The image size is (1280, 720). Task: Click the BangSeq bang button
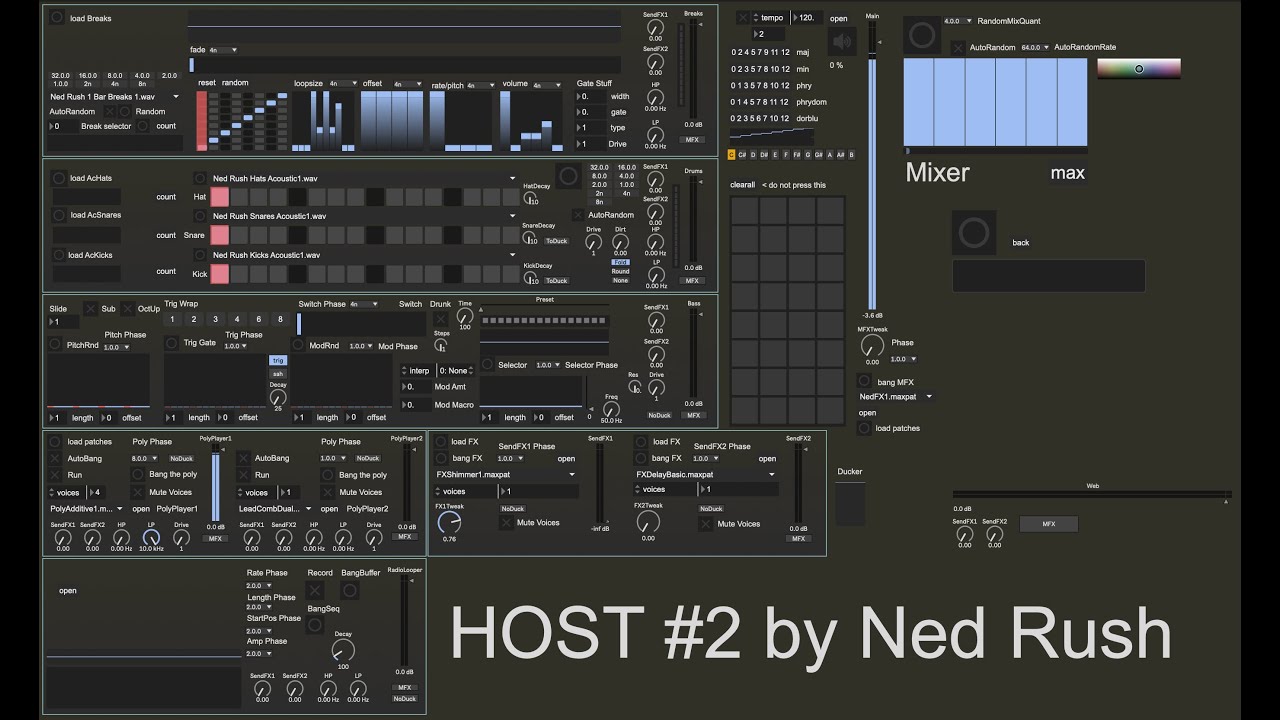(315, 625)
